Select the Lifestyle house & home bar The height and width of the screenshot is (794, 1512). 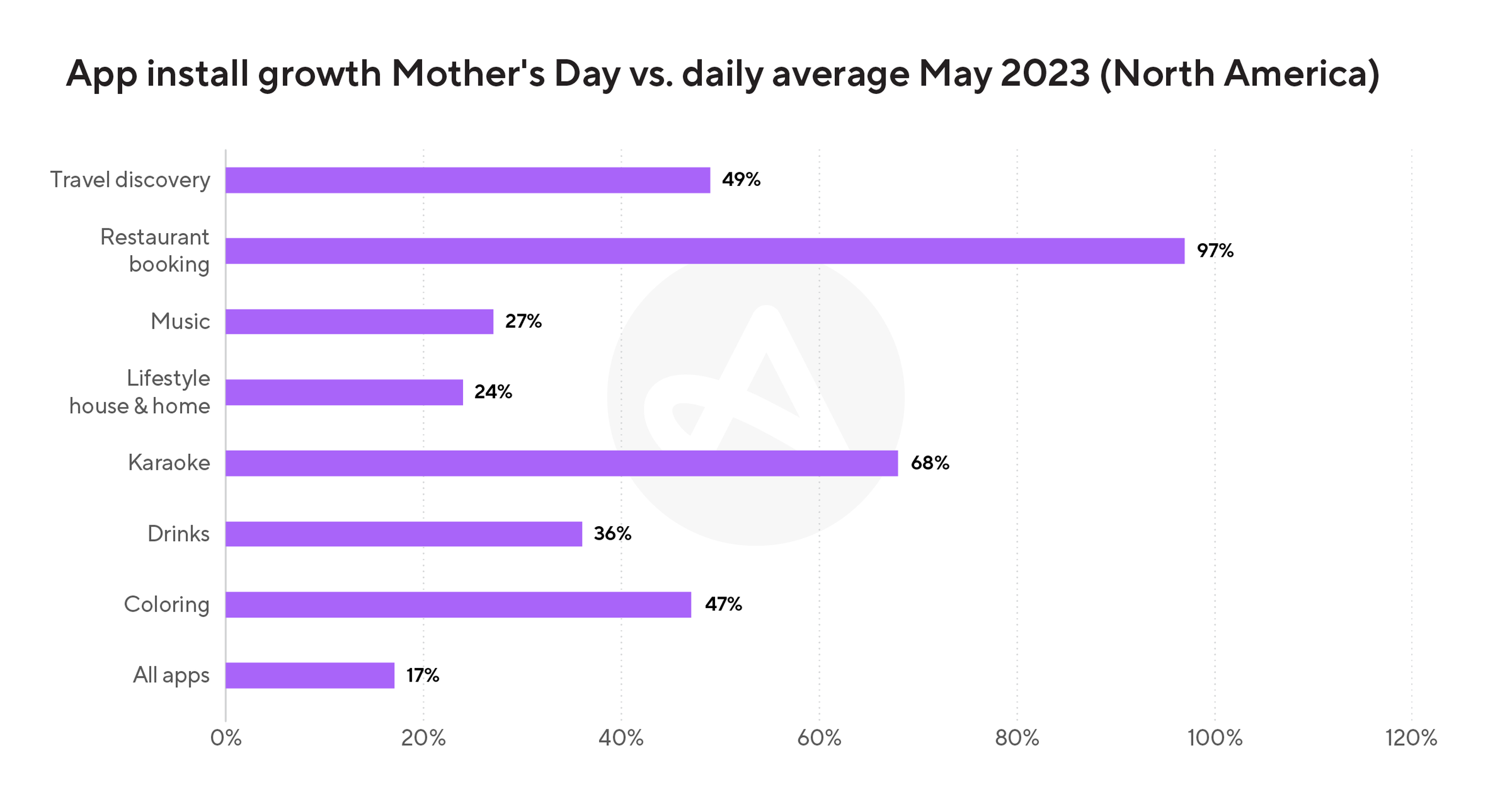(344, 392)
